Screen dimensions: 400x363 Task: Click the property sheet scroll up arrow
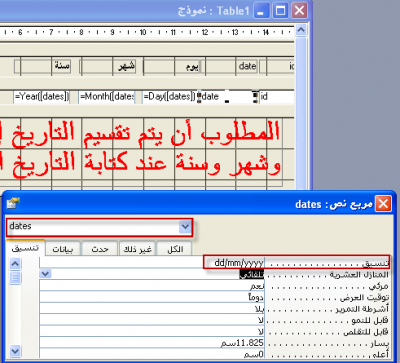coord(15,264)
